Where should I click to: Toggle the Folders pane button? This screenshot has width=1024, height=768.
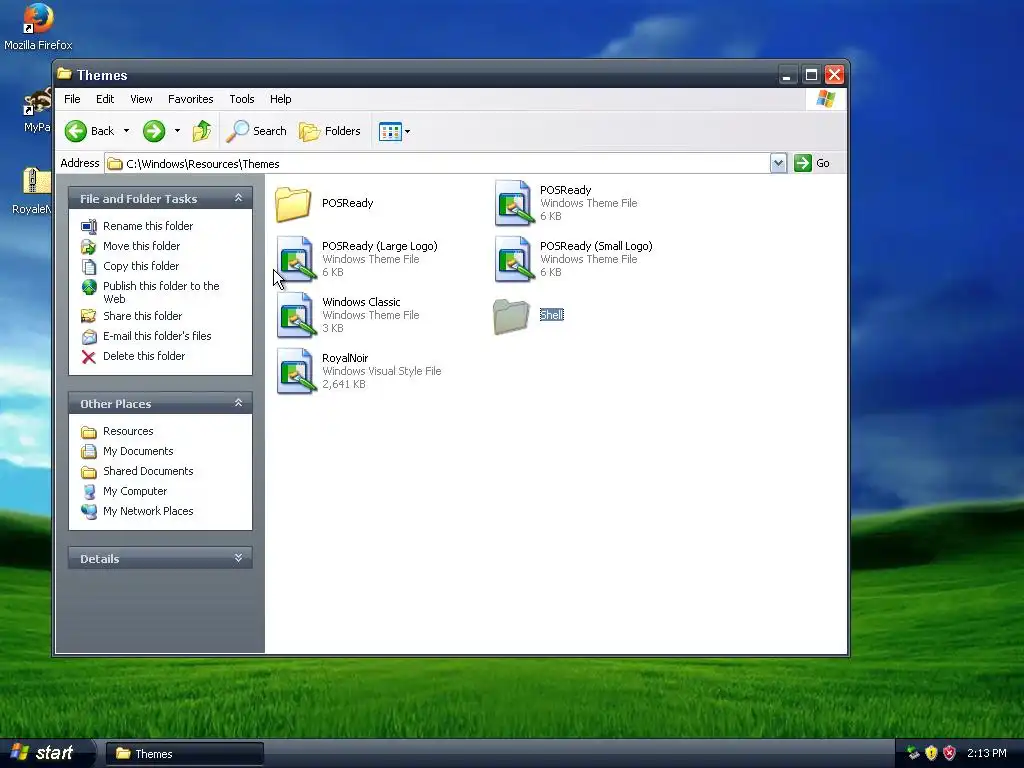click(x=330, y=131)
